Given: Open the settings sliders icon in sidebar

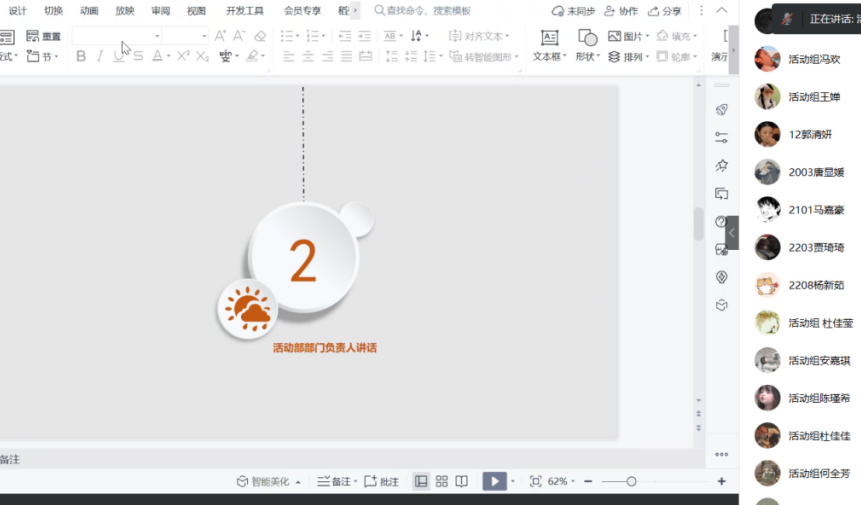Looking at the screenshot, I should click(721, 137).
